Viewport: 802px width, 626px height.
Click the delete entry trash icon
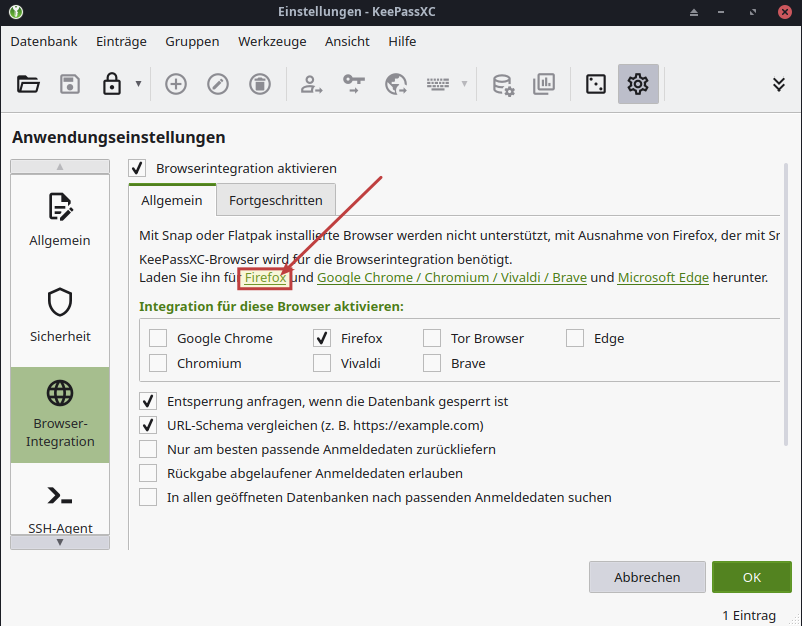(x=259, y=84)
